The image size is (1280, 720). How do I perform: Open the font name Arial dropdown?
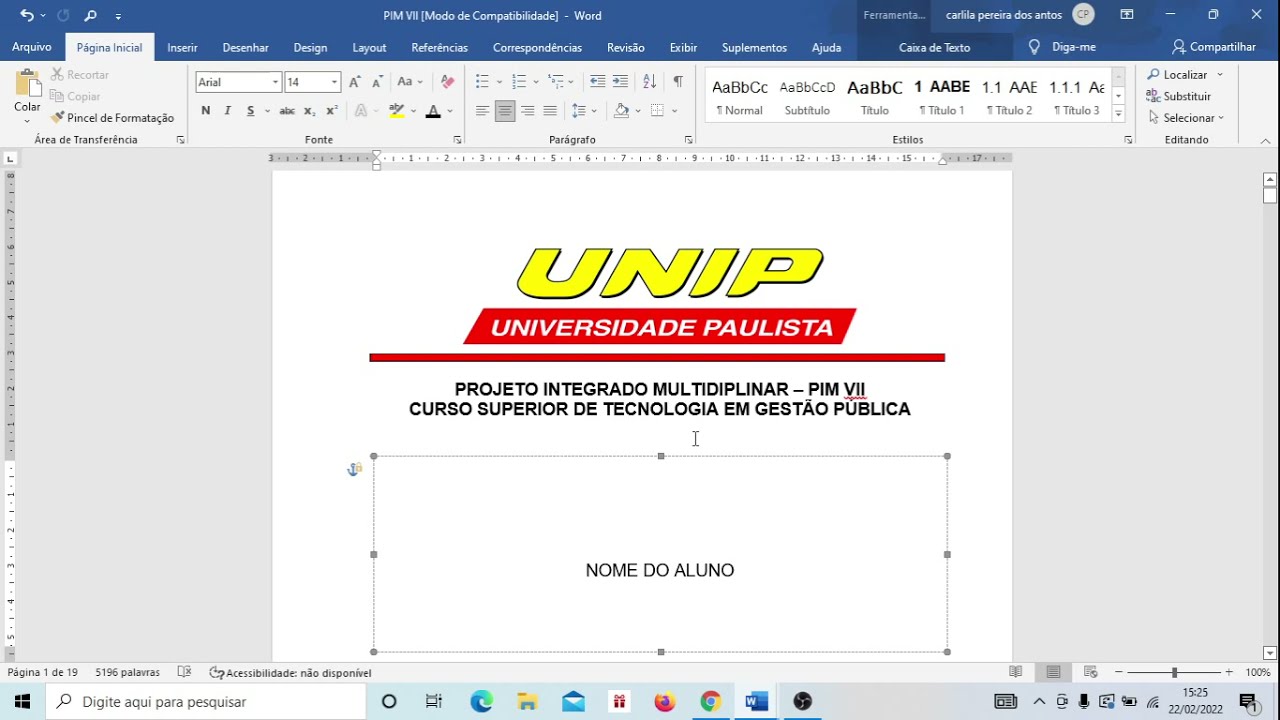coord(275,82)
